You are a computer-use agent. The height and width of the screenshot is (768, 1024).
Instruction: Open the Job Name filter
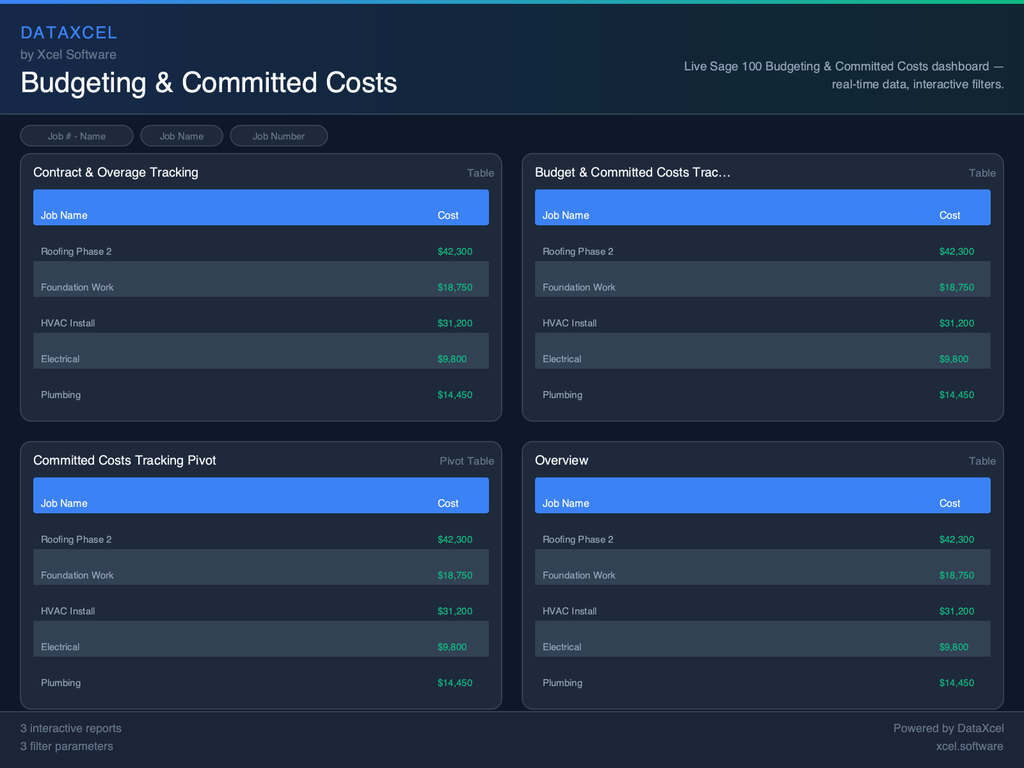point(181,135)
